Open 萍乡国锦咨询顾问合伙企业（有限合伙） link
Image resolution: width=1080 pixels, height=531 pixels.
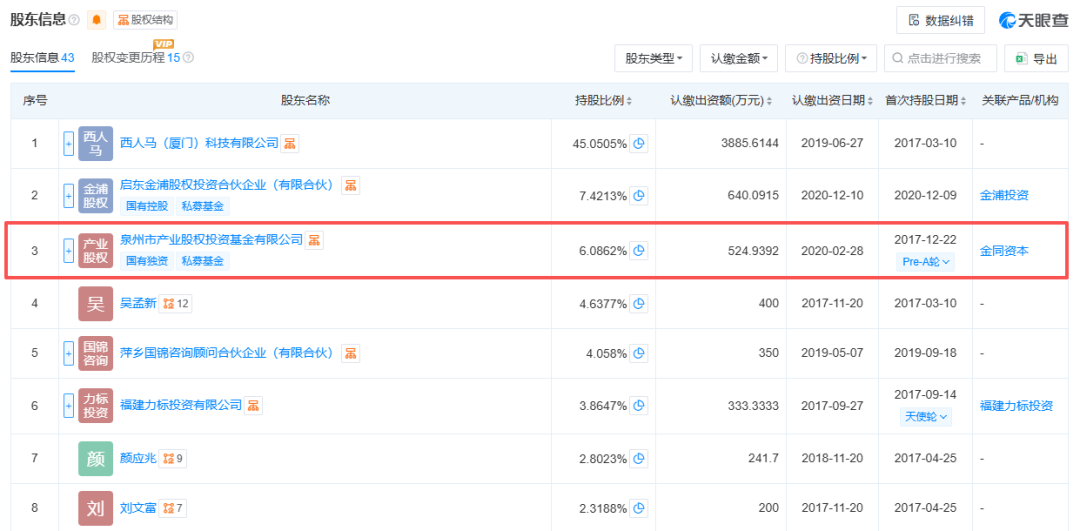[229, 353]
